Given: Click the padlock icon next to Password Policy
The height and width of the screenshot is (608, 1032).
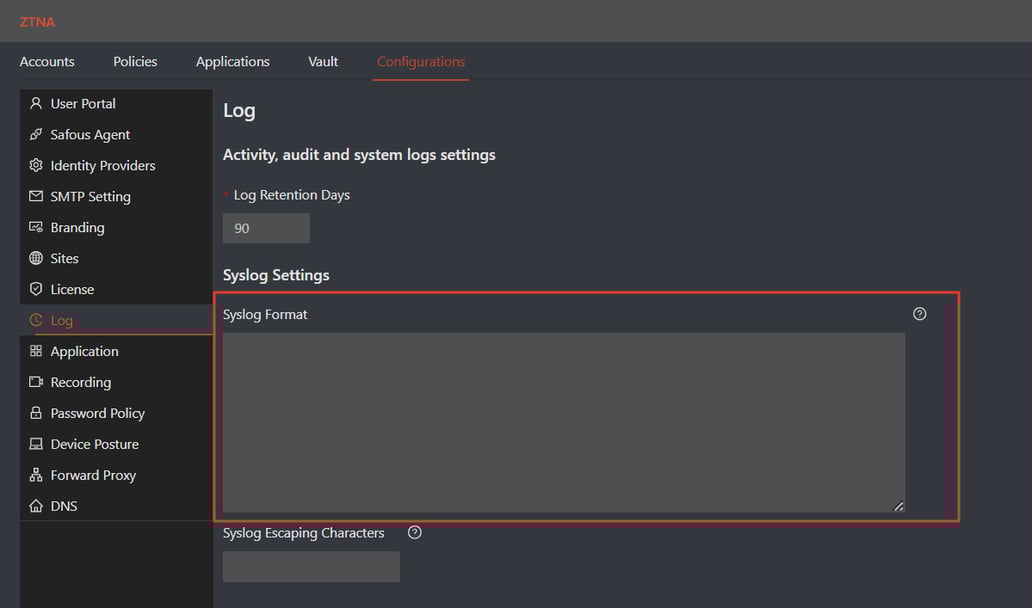Looking at the screenshot, I should click(x=35, y=413).
